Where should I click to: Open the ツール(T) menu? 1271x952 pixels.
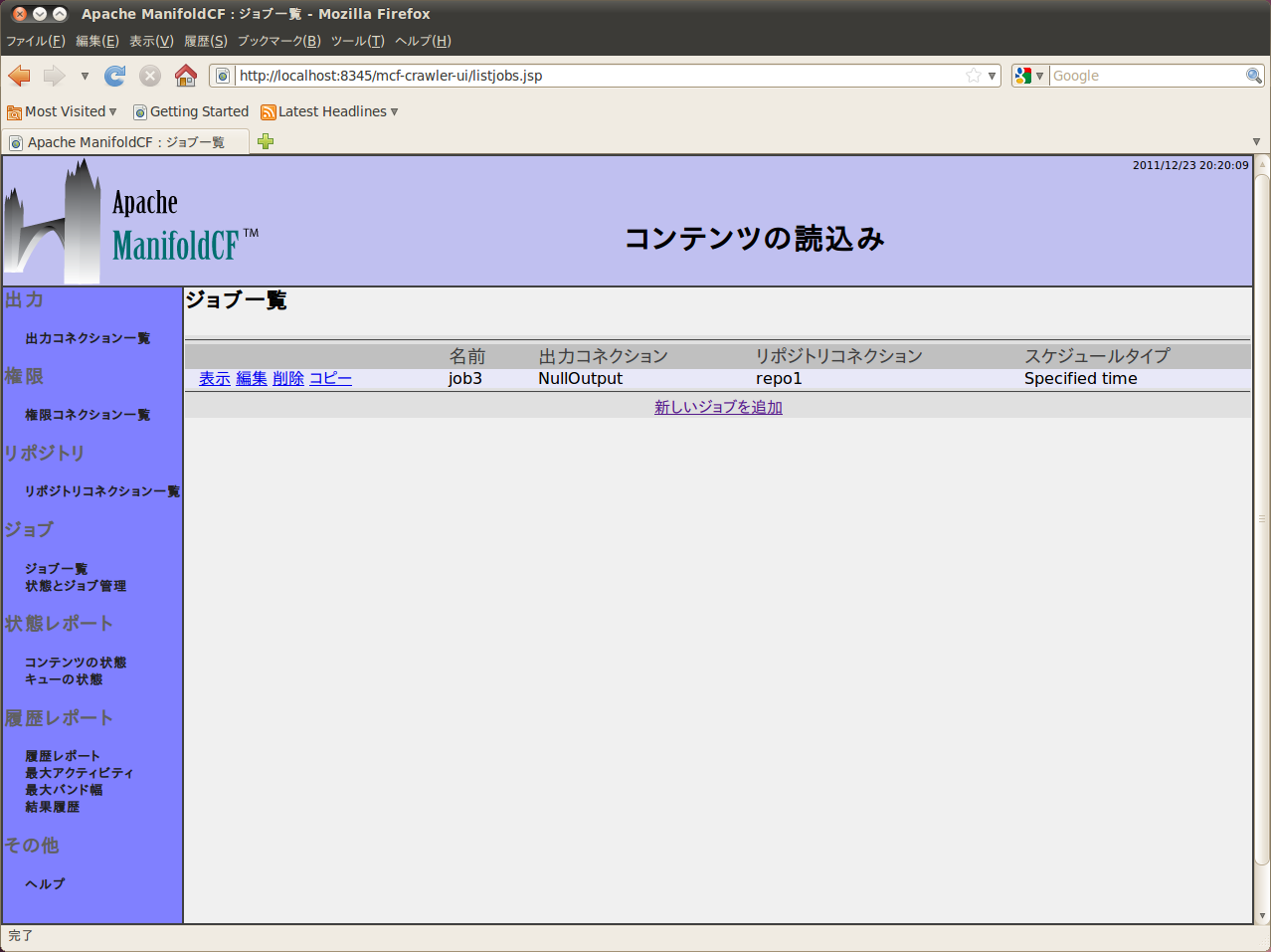tap(357, 41)
